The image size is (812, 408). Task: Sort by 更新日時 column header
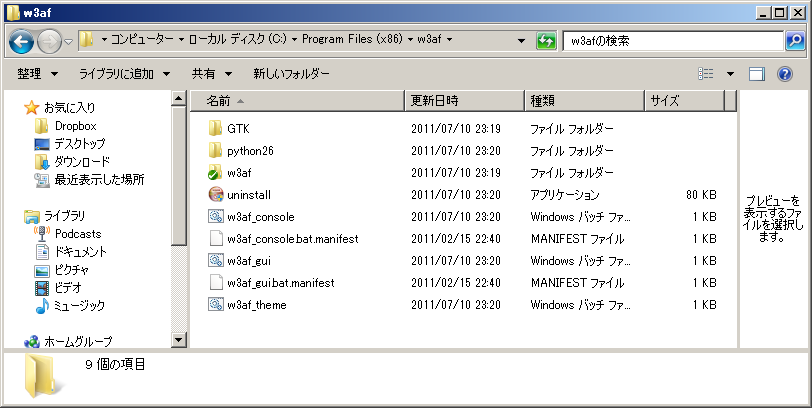[x=464, y=100]
